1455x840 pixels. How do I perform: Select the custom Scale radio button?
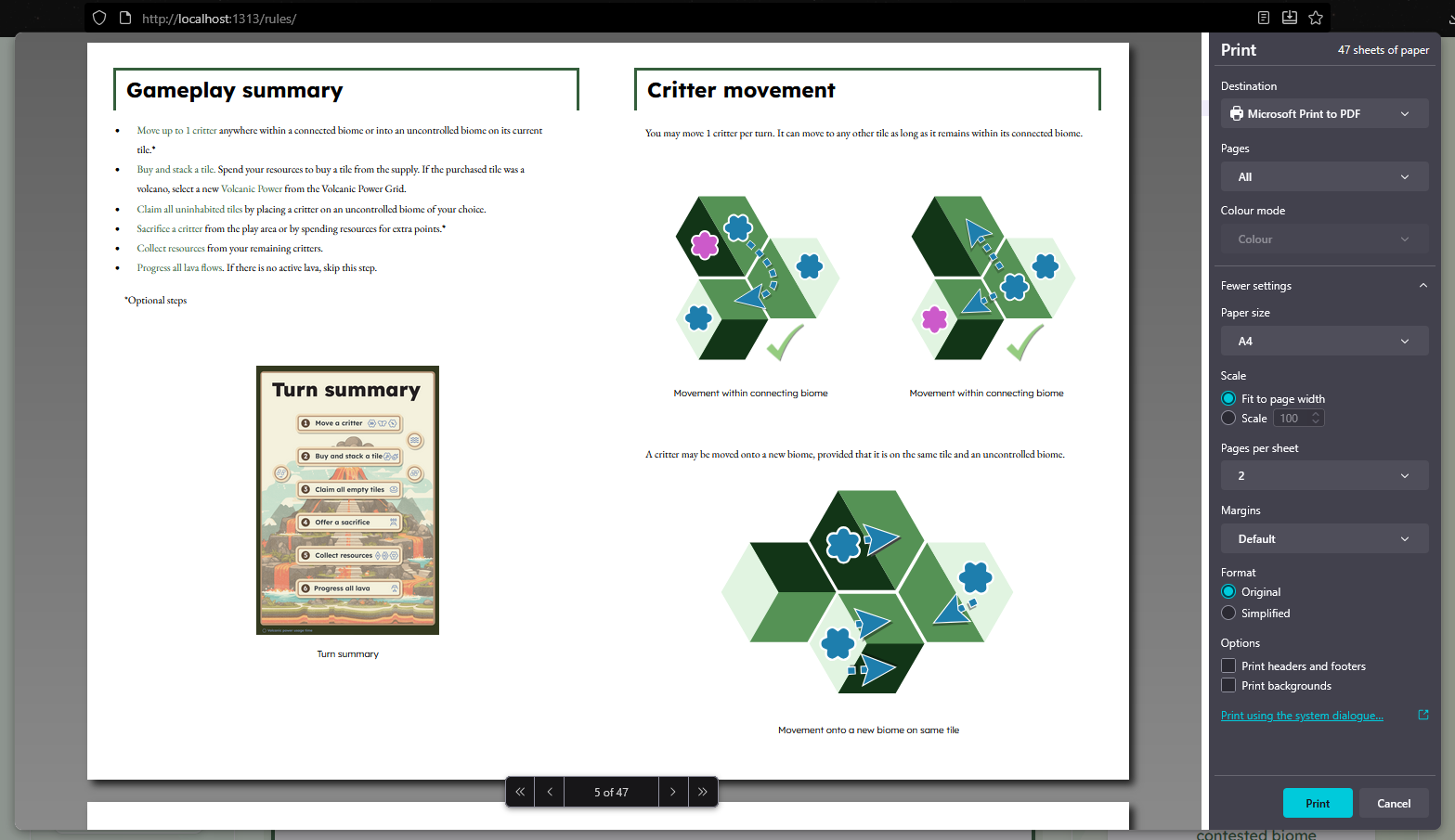pyautogui.click(x=1228, y=419)
